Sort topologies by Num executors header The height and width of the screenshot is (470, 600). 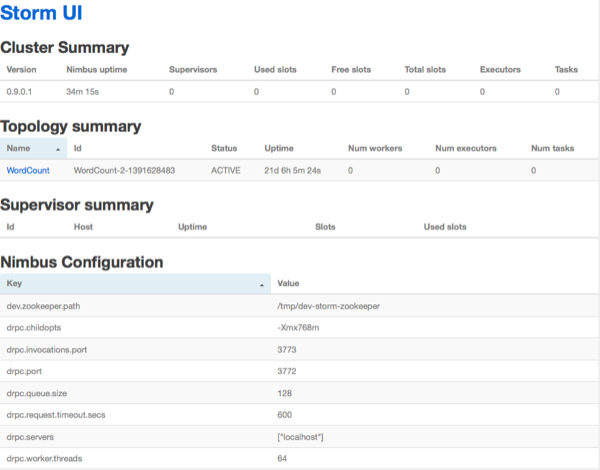point(466,148)
